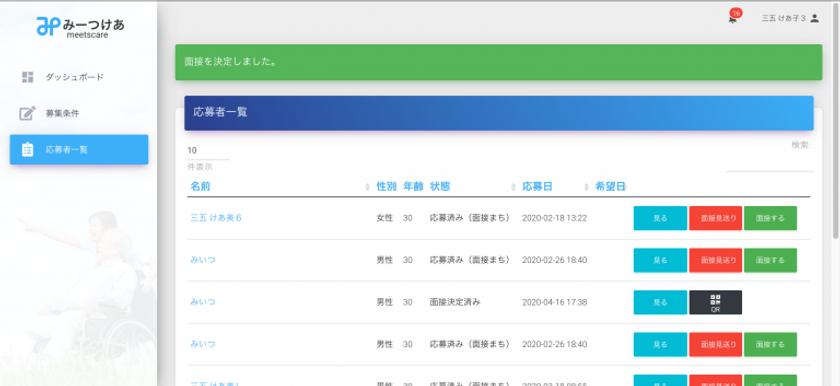Click 面接見送り for 三五 けあ美６
840x386 pixels.
[715, 218]
